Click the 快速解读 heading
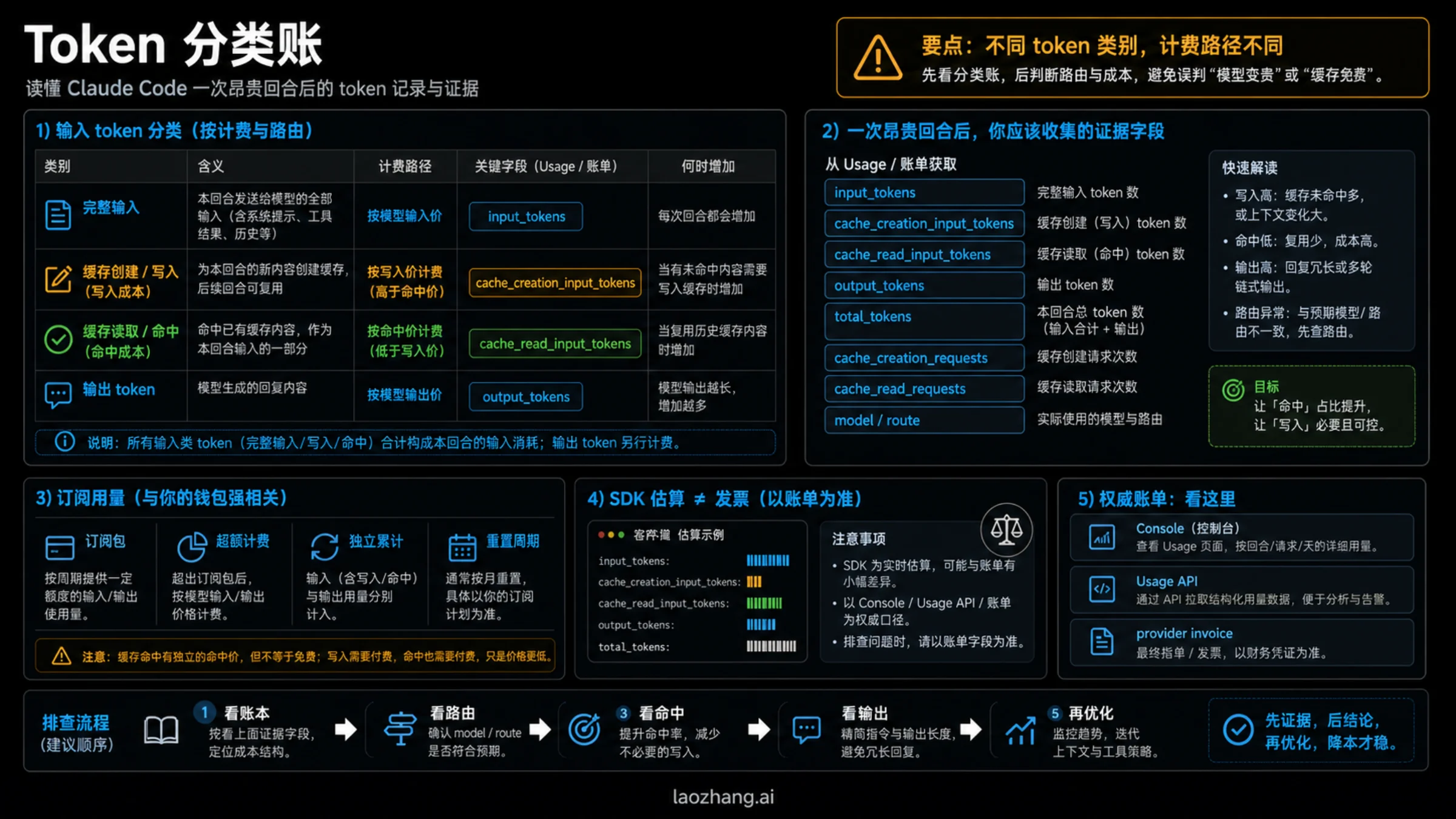The width and height of the screenshot is (1456, 819). 1250,167
